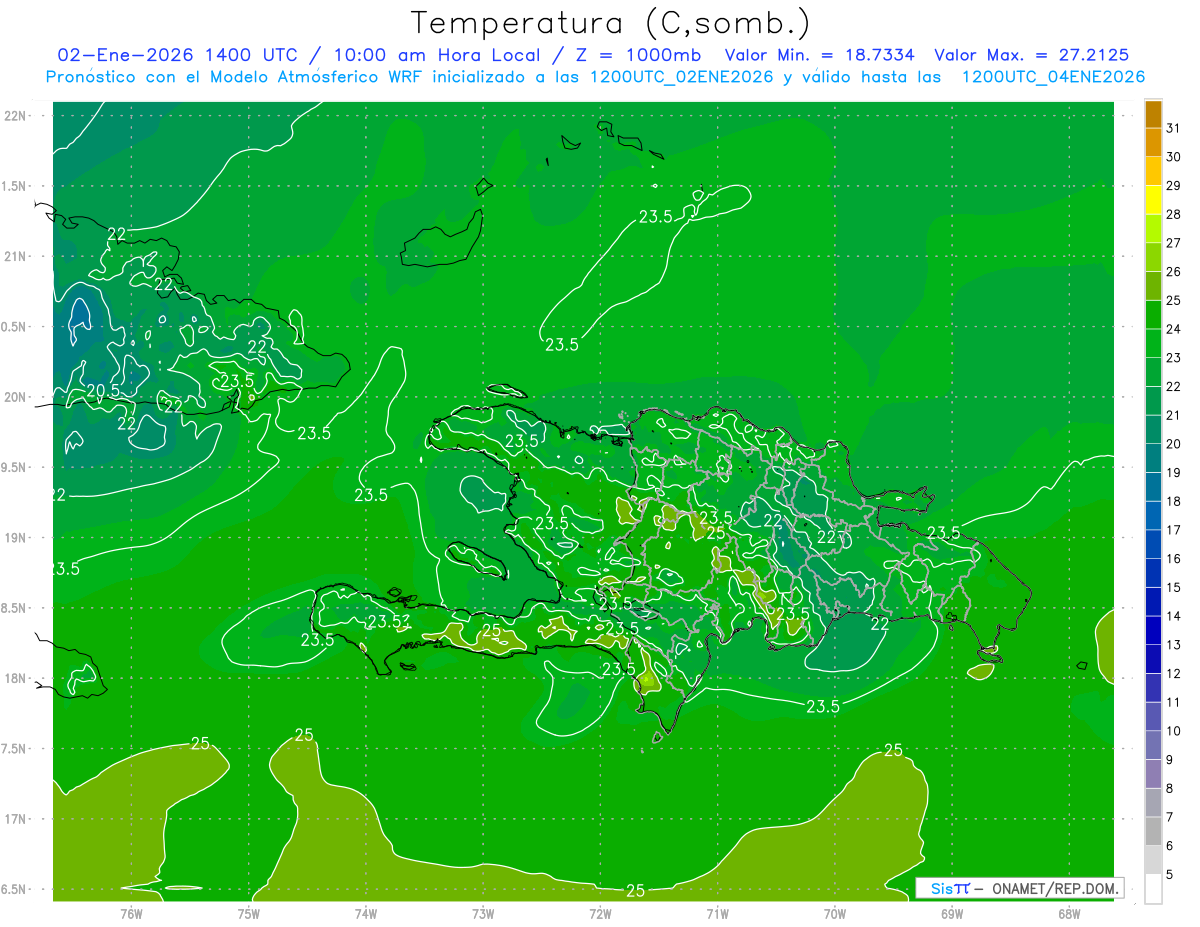Select the legend color band between 30 and 31
The width and height of the screenshot is (1200, 927).
tap(1153, 142)
